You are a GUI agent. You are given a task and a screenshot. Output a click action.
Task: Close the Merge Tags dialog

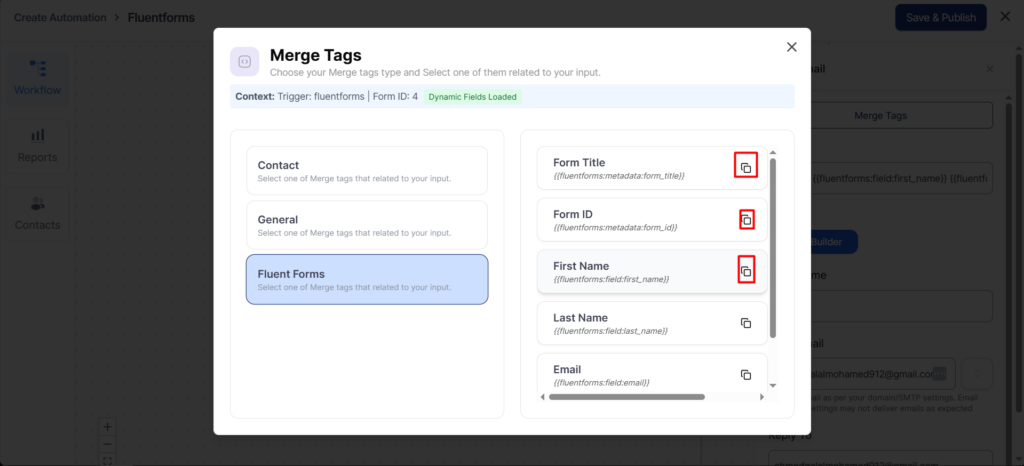[x=792, y=47]
